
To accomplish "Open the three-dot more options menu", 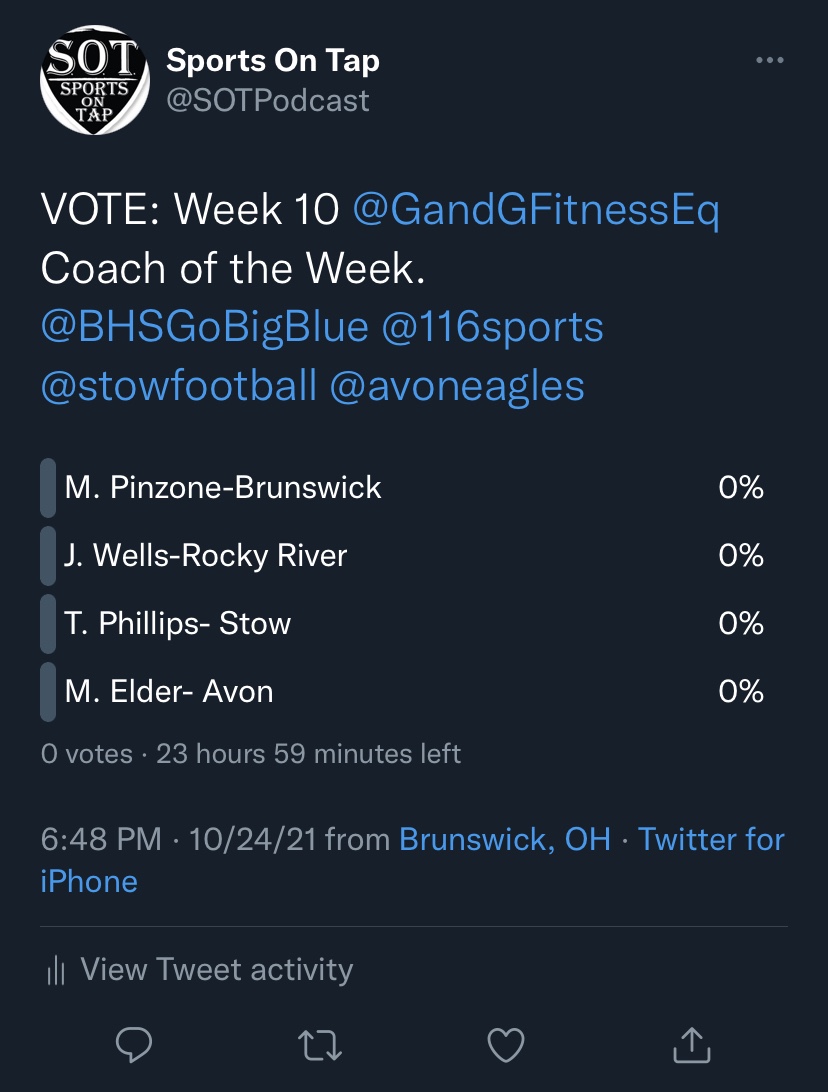I will point(769,61).
